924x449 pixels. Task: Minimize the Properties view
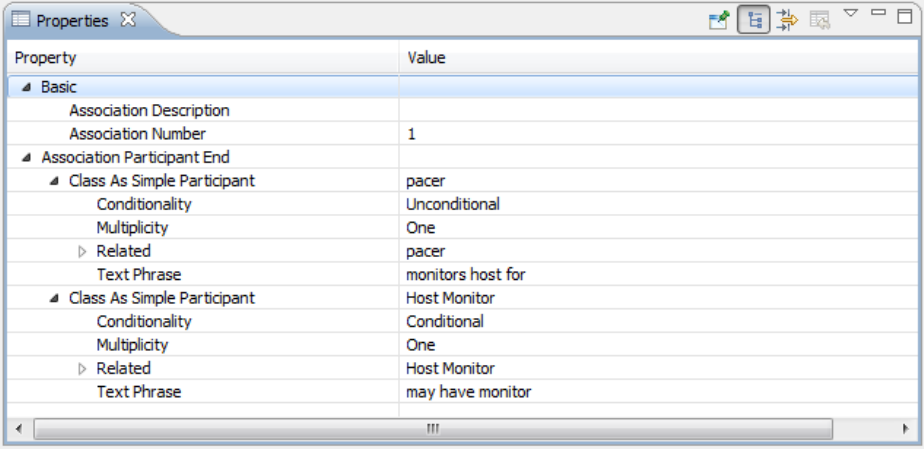point(878,13)
